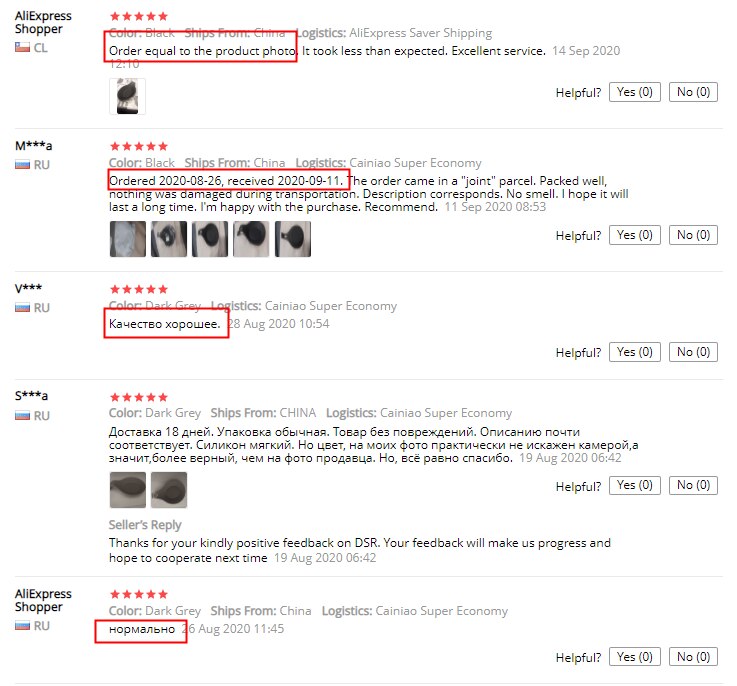Open second photo in S***a's review

coord(169,490)
